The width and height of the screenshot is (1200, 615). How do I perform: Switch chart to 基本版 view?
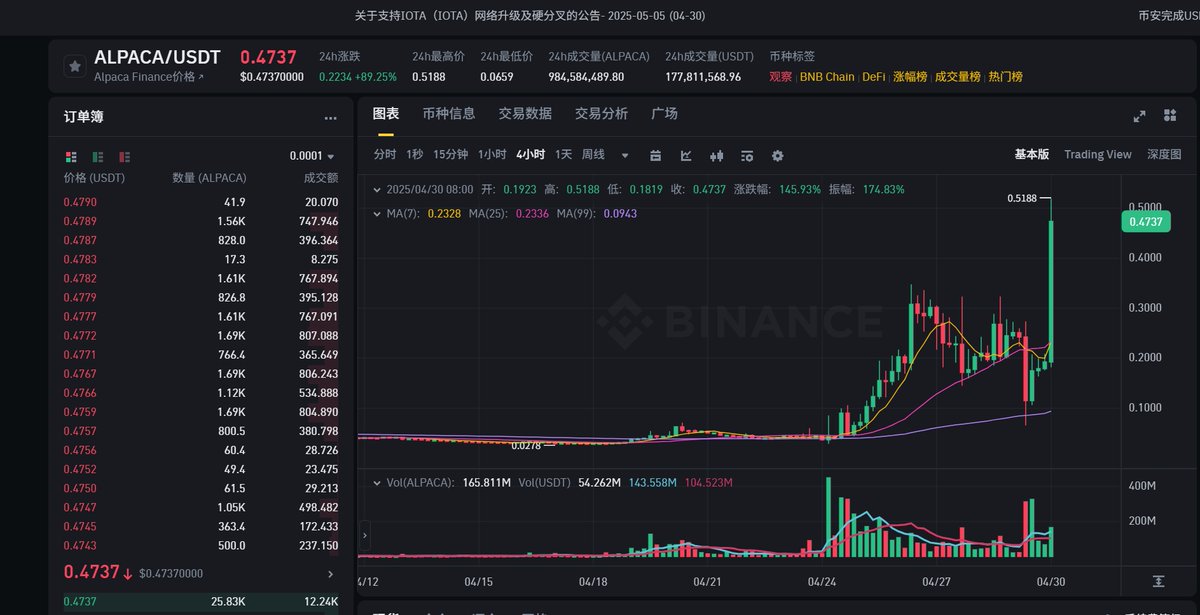click(x=1032, y=155)
